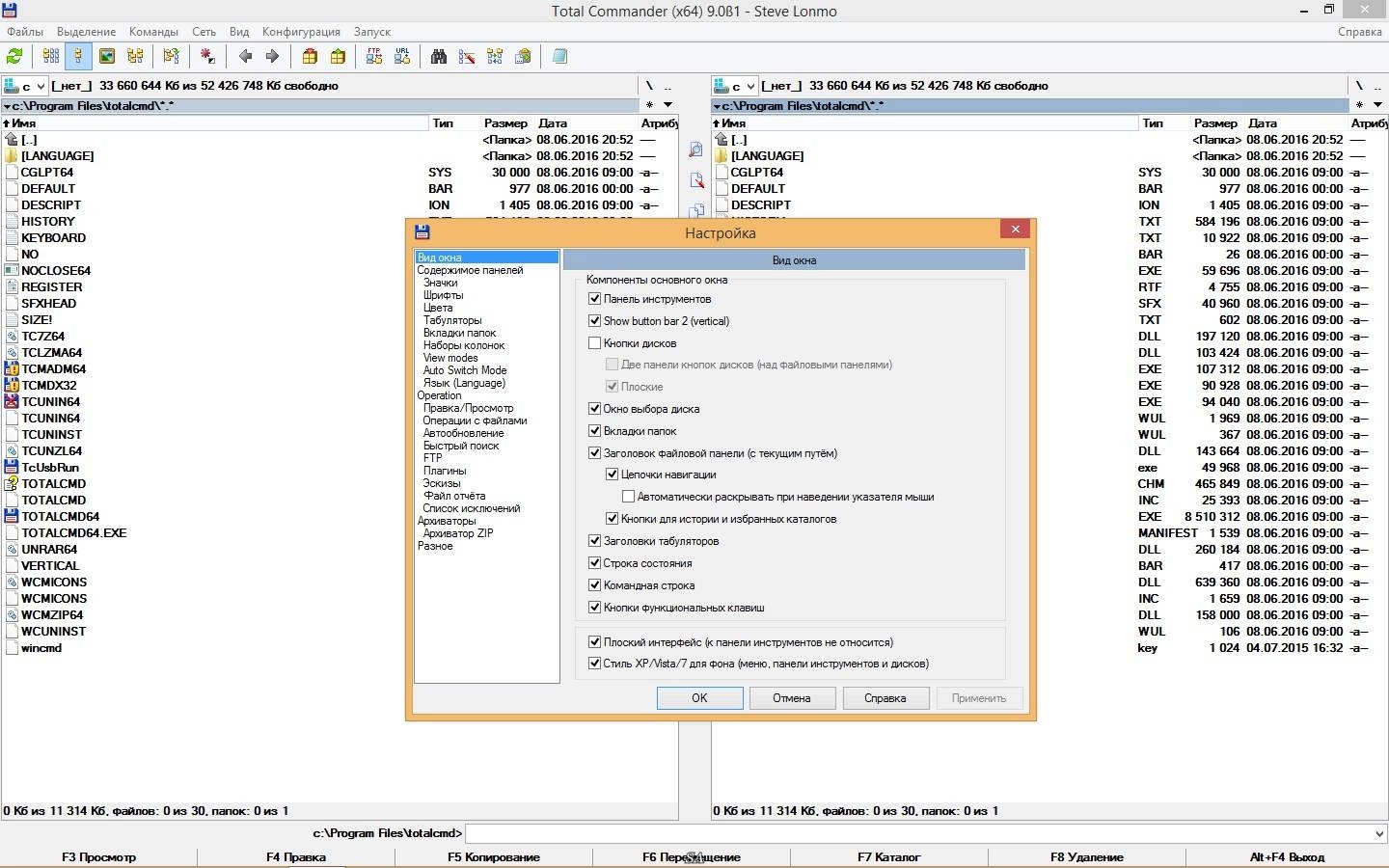Image resolution: width=1389 pixels, height=868 pixels.
Task: Toggle 'Плоский интерфейс' checkbox
Action: pyautogui.click(x=595, y=642)
